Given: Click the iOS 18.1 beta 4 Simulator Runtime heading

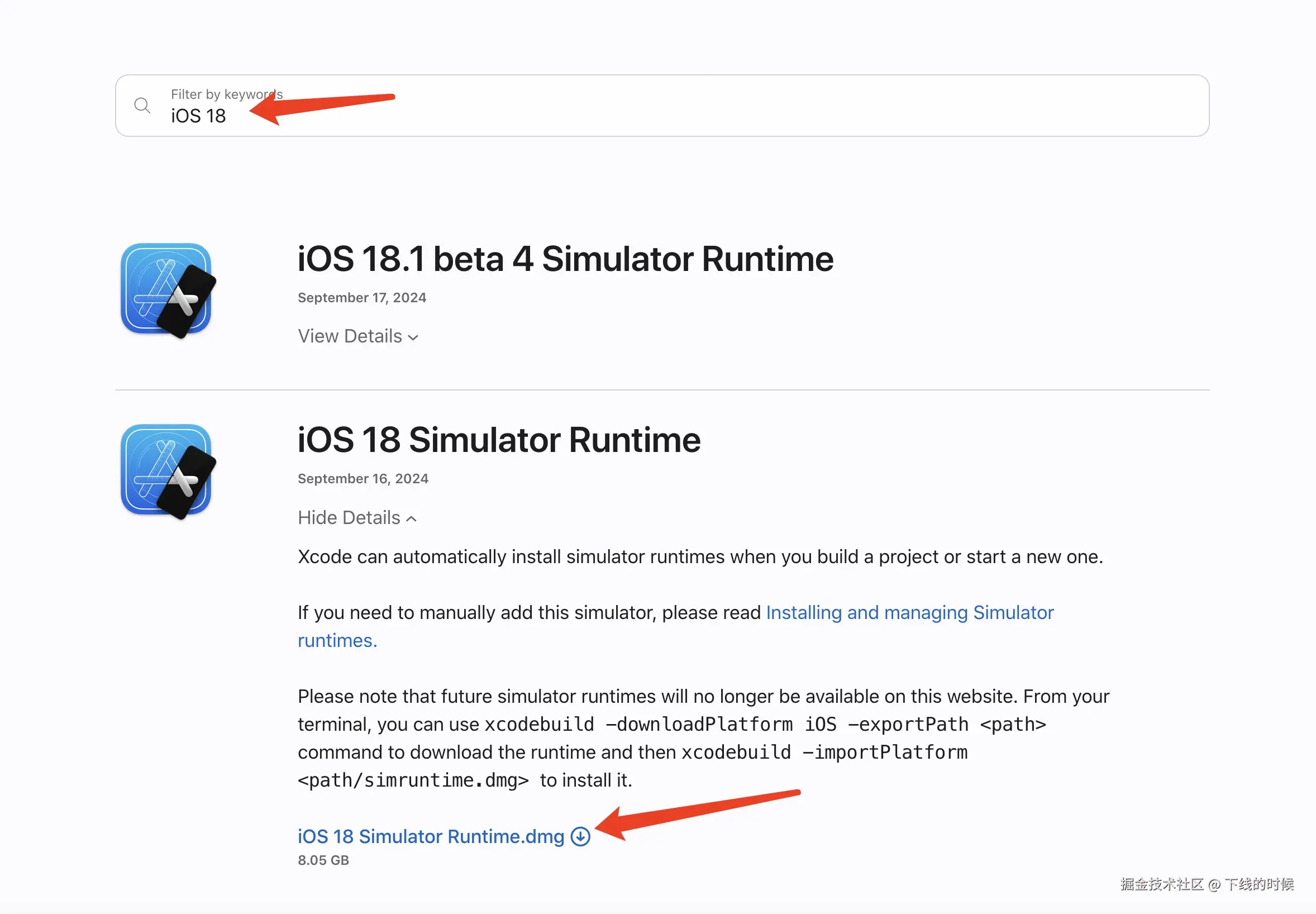Looking at the screenshot, I should coord(565,259).
